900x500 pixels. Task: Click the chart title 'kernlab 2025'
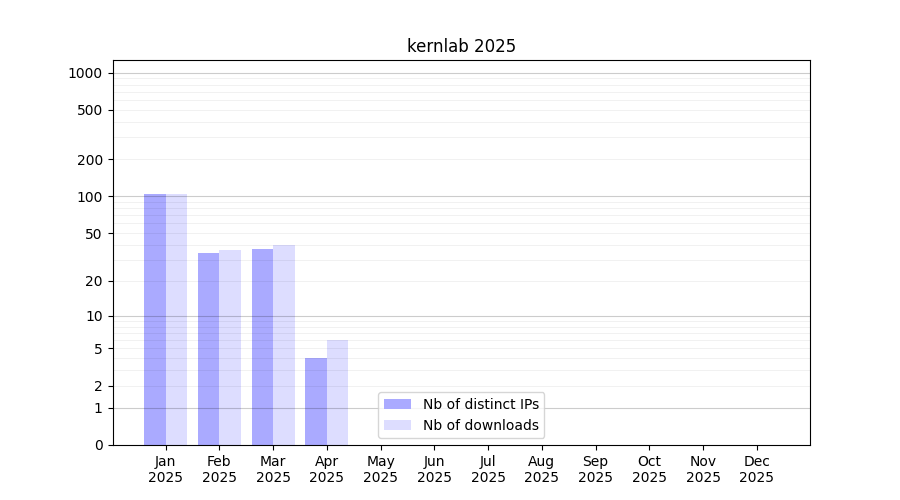click(x=461, y=46)
